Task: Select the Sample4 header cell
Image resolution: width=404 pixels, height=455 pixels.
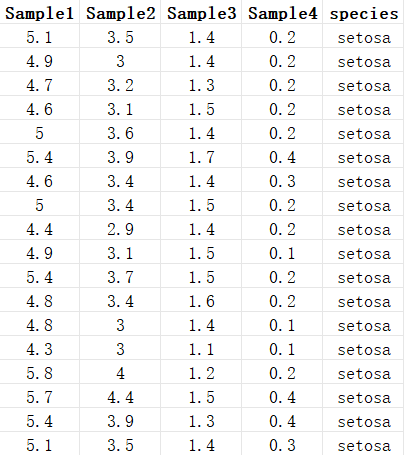Action: pyautogui.click(x=282, y=13)
